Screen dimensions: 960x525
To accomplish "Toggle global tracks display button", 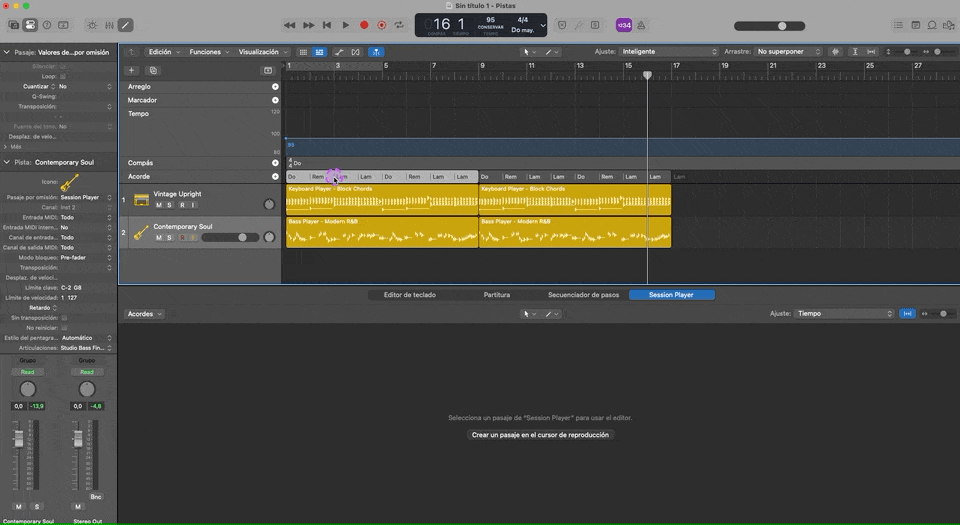I will coord(319,52).
